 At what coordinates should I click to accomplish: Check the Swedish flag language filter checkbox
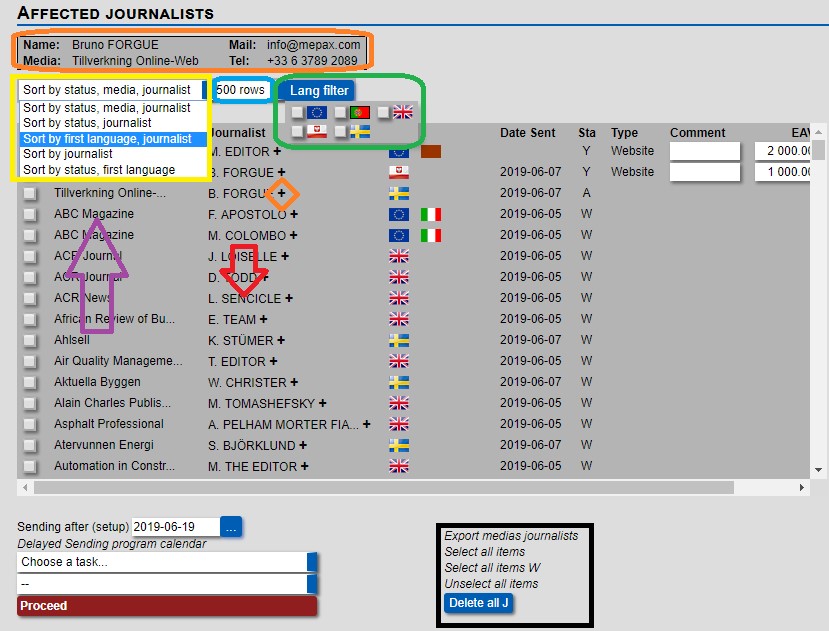click(x=341, y=131)
